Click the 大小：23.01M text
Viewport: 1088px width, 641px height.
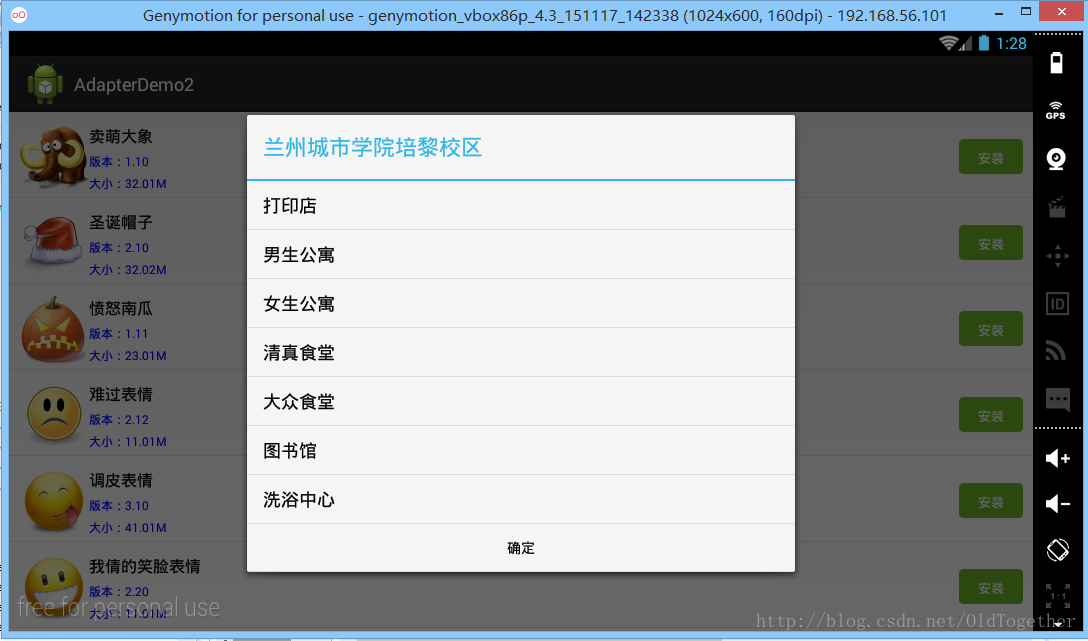point(128,356)
